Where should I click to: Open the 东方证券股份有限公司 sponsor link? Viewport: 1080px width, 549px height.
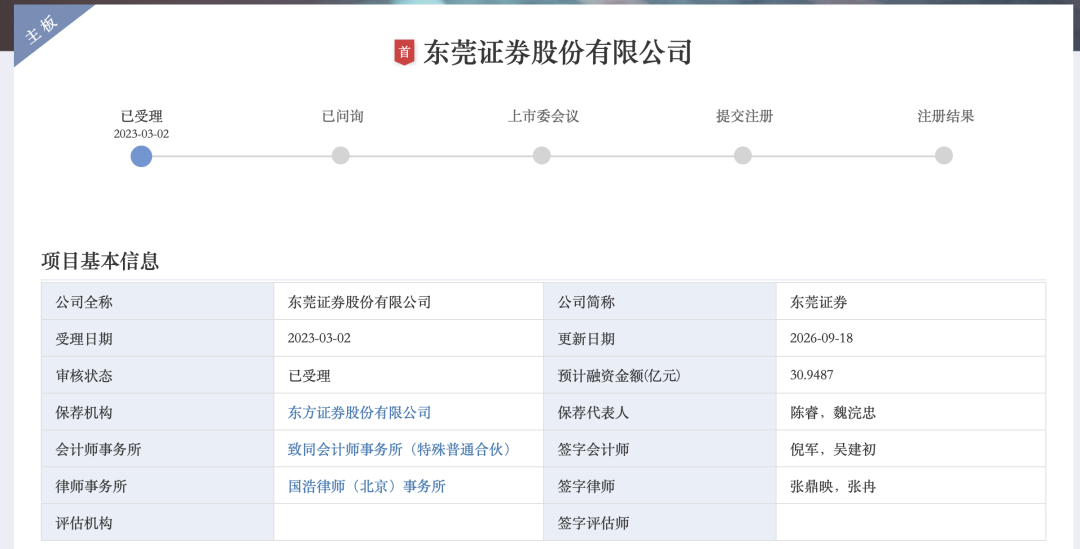tap(360, 413)
